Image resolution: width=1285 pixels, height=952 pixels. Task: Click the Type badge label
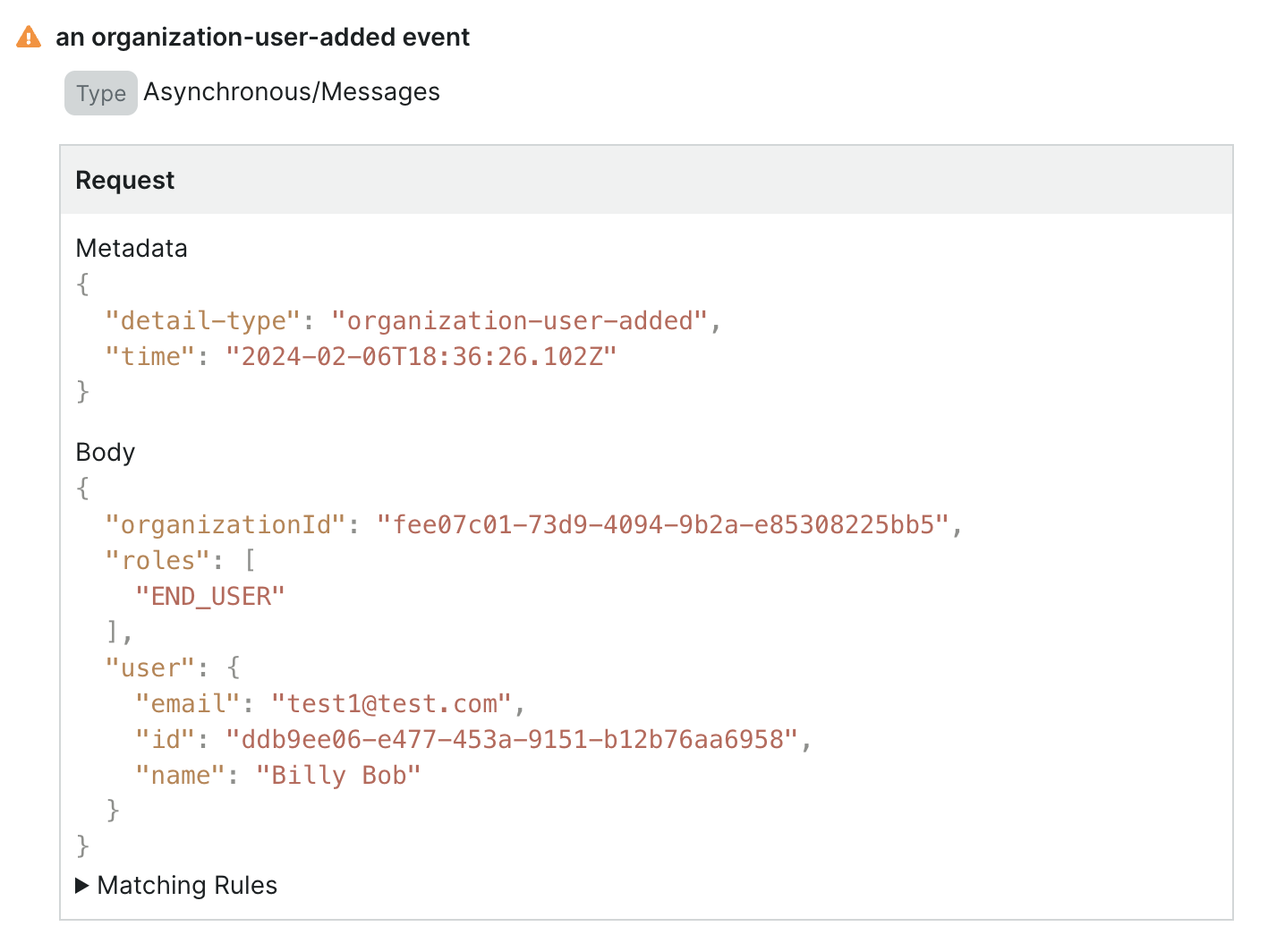tap(100, 92)
